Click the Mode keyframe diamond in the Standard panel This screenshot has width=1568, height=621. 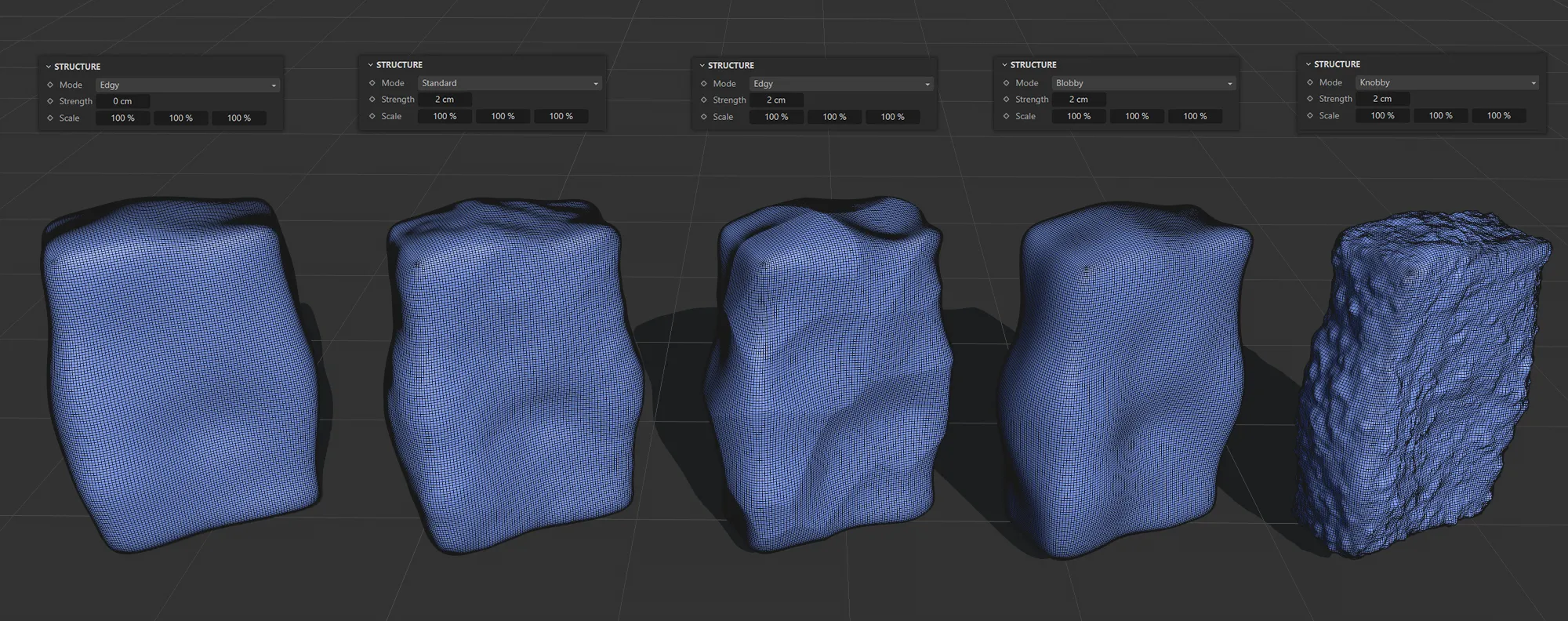pos(372,83)
